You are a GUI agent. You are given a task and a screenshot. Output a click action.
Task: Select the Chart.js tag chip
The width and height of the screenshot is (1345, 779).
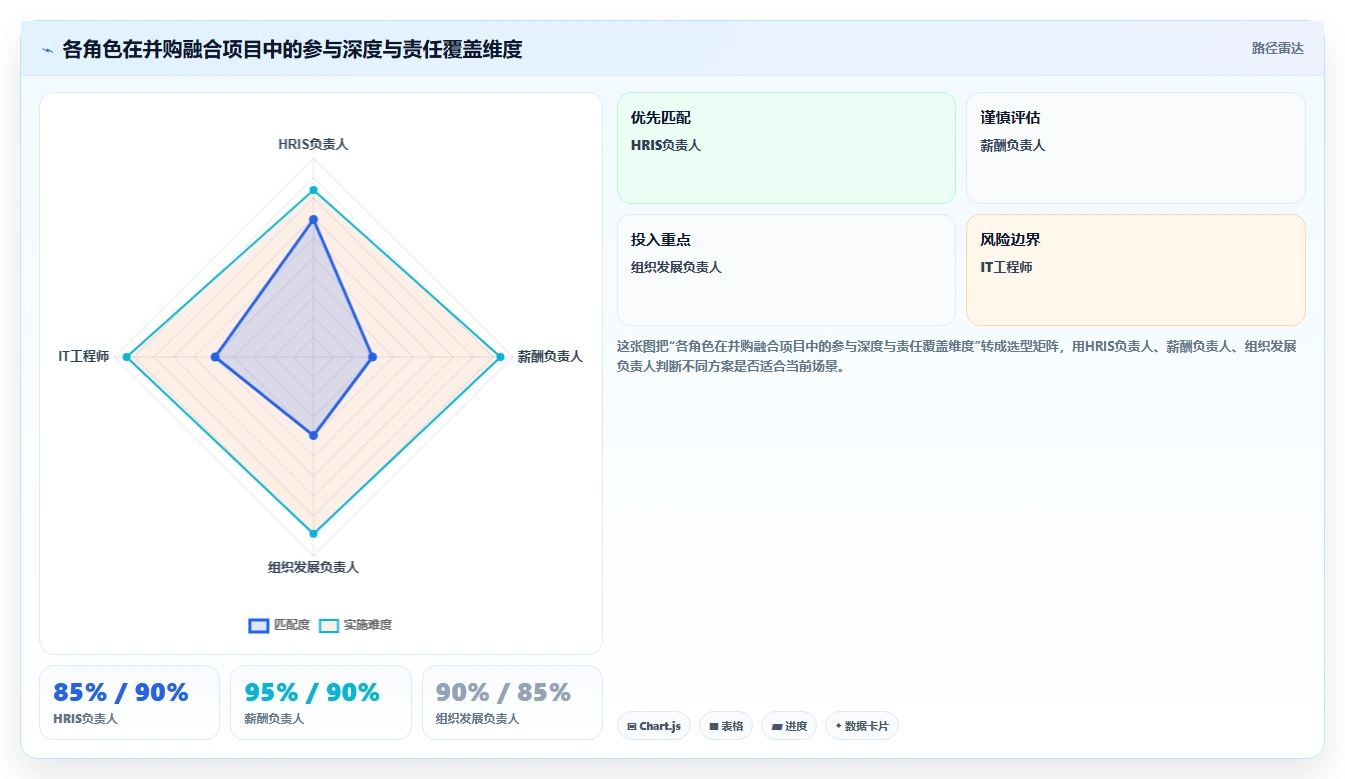(654, 726)
